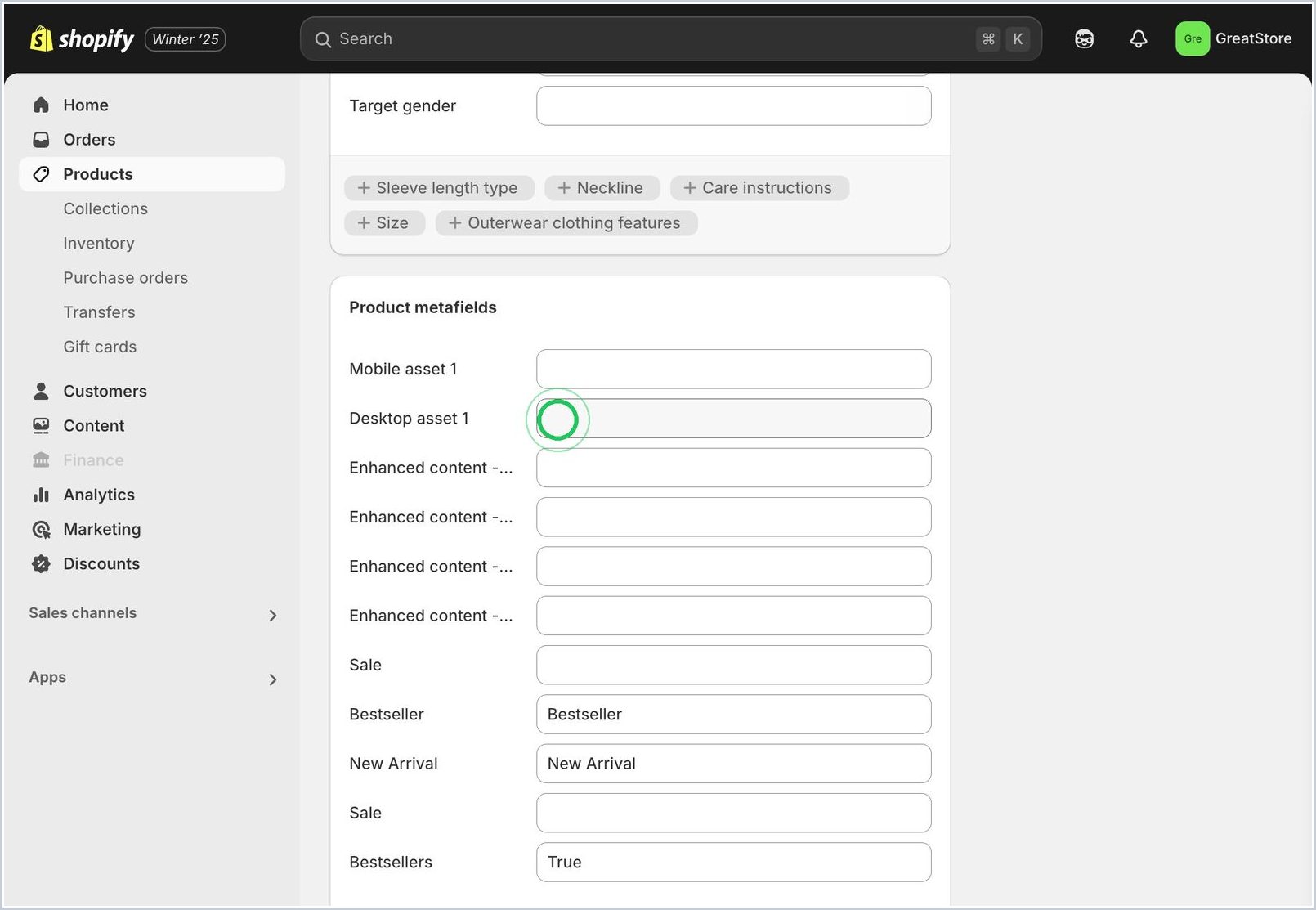
Task: Edit the Bestsellers True value
Action: coord(733,863)
